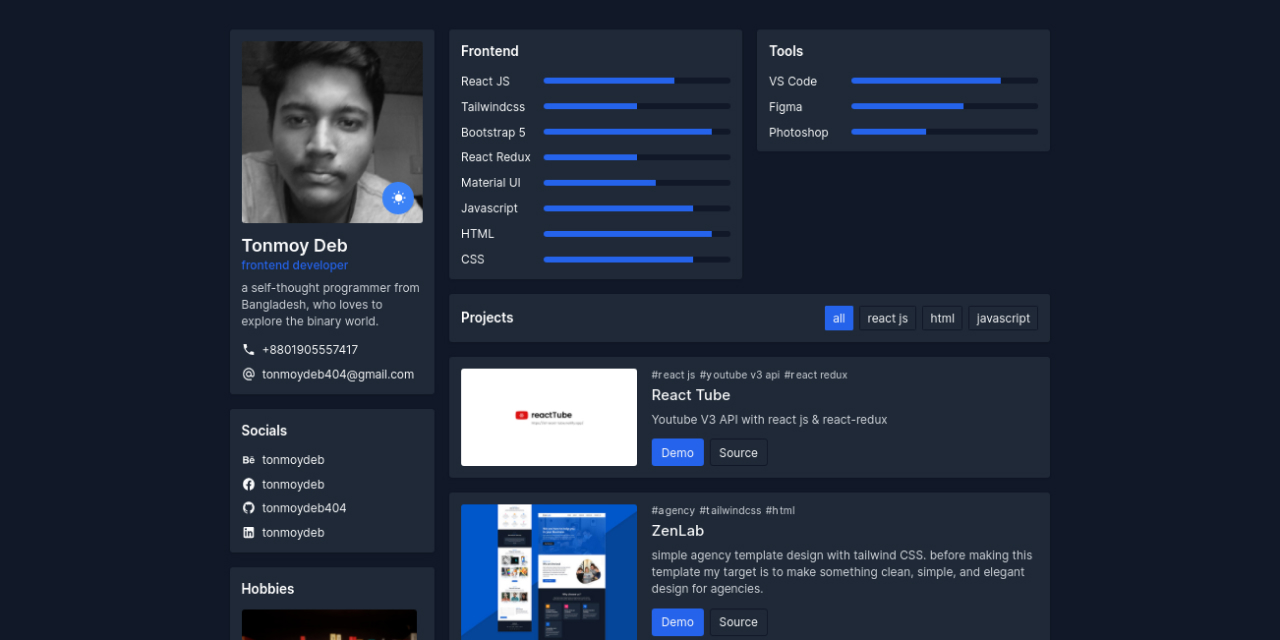The width and height of the screenshot is (1280, 640).
Task: Click the HTML skill progress bar
Action: tap(637, 233)
